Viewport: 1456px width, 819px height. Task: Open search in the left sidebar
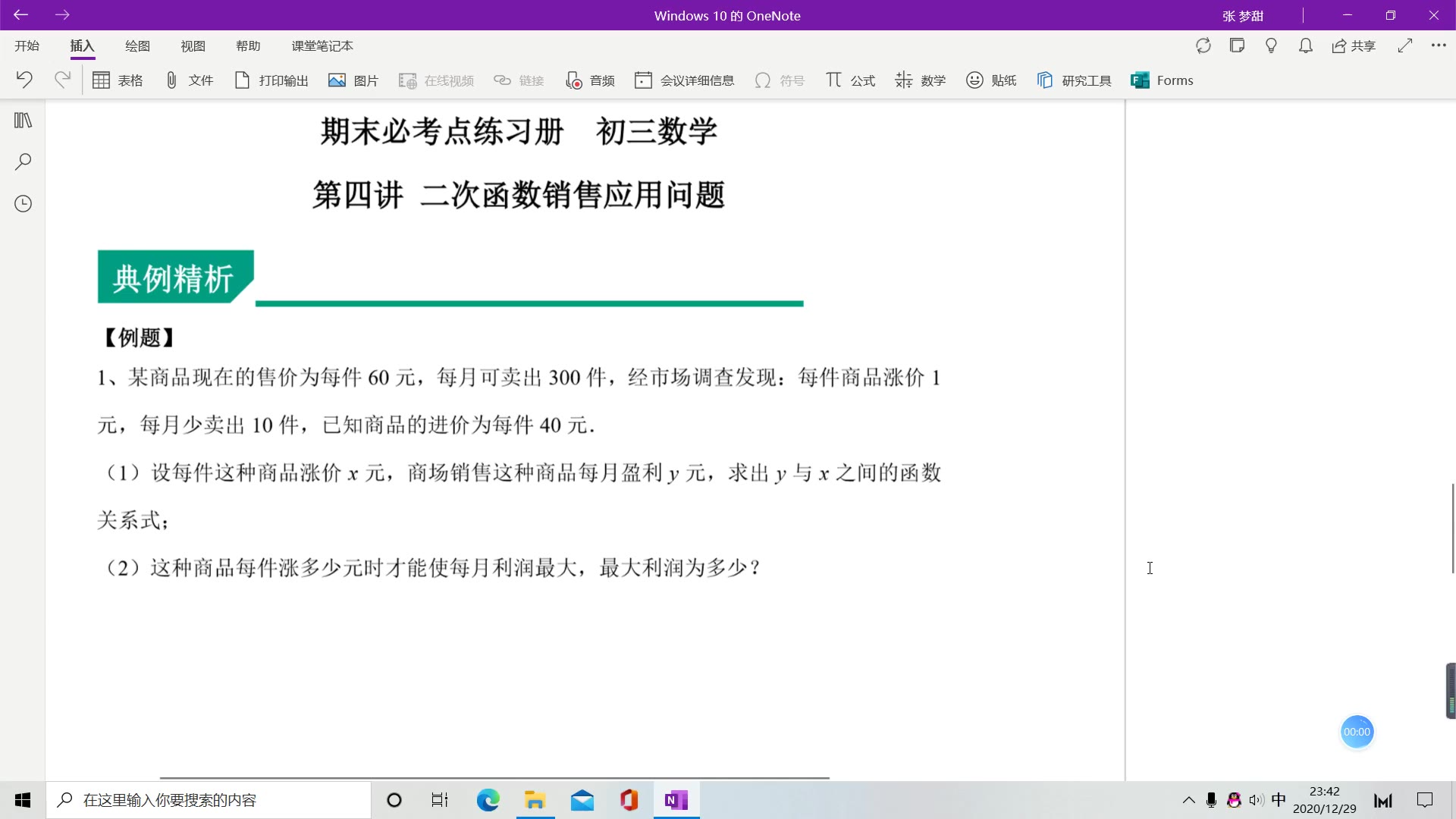point(23,162)
